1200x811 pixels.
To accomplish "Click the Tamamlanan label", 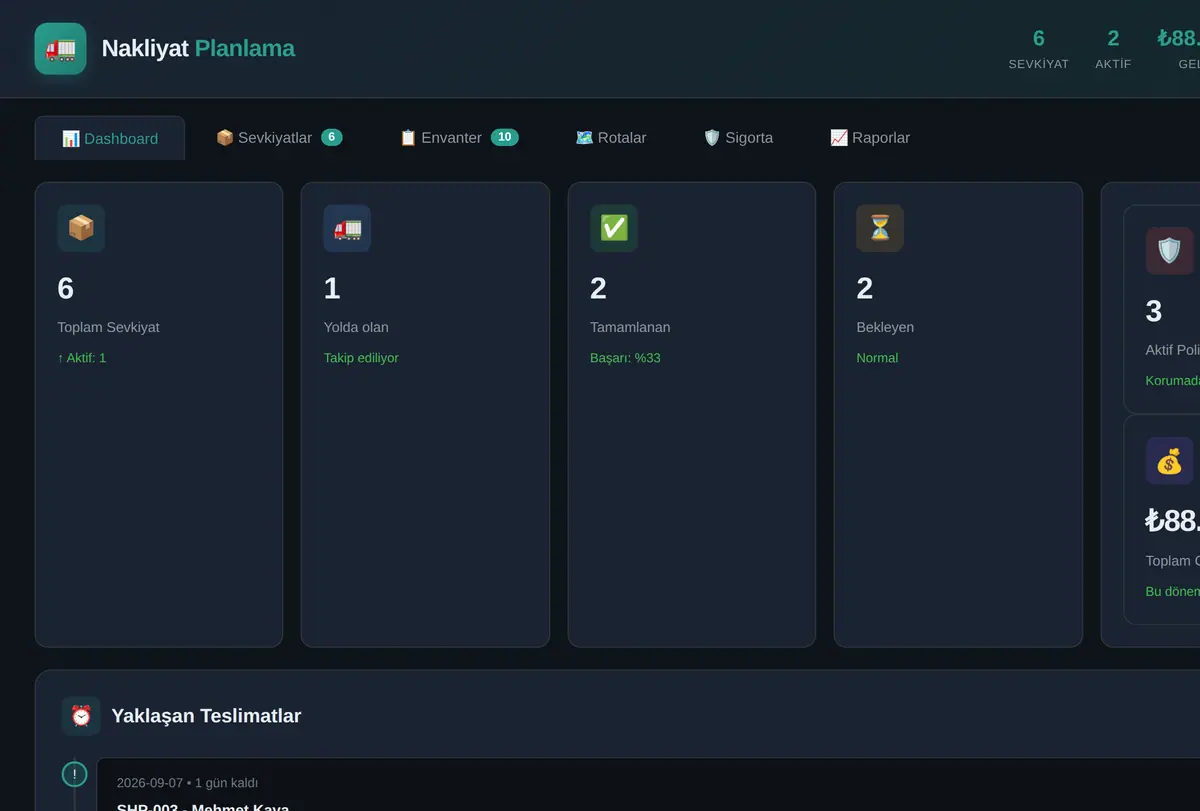I will [x=630, y=327].
